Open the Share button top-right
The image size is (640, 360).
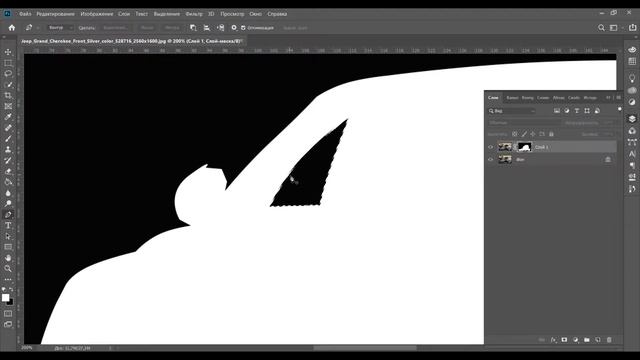[632, 27]
